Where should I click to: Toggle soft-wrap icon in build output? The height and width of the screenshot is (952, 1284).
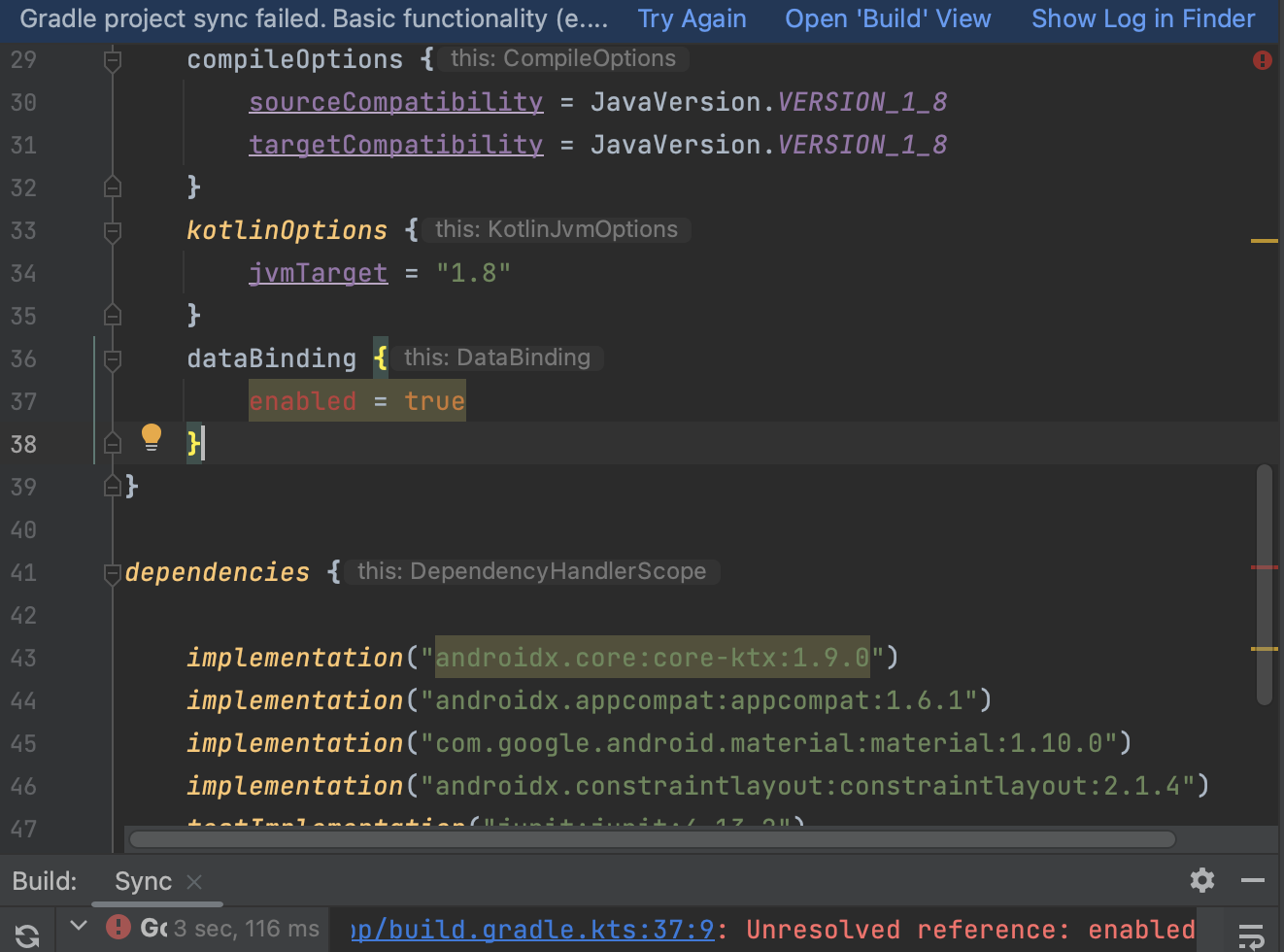click(x=1252, y=935)
